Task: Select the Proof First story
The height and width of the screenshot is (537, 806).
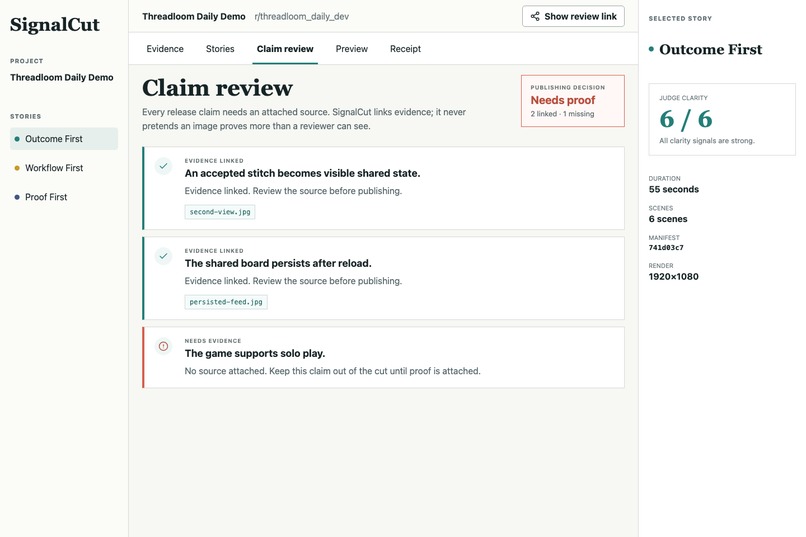Action: (64, 197)
